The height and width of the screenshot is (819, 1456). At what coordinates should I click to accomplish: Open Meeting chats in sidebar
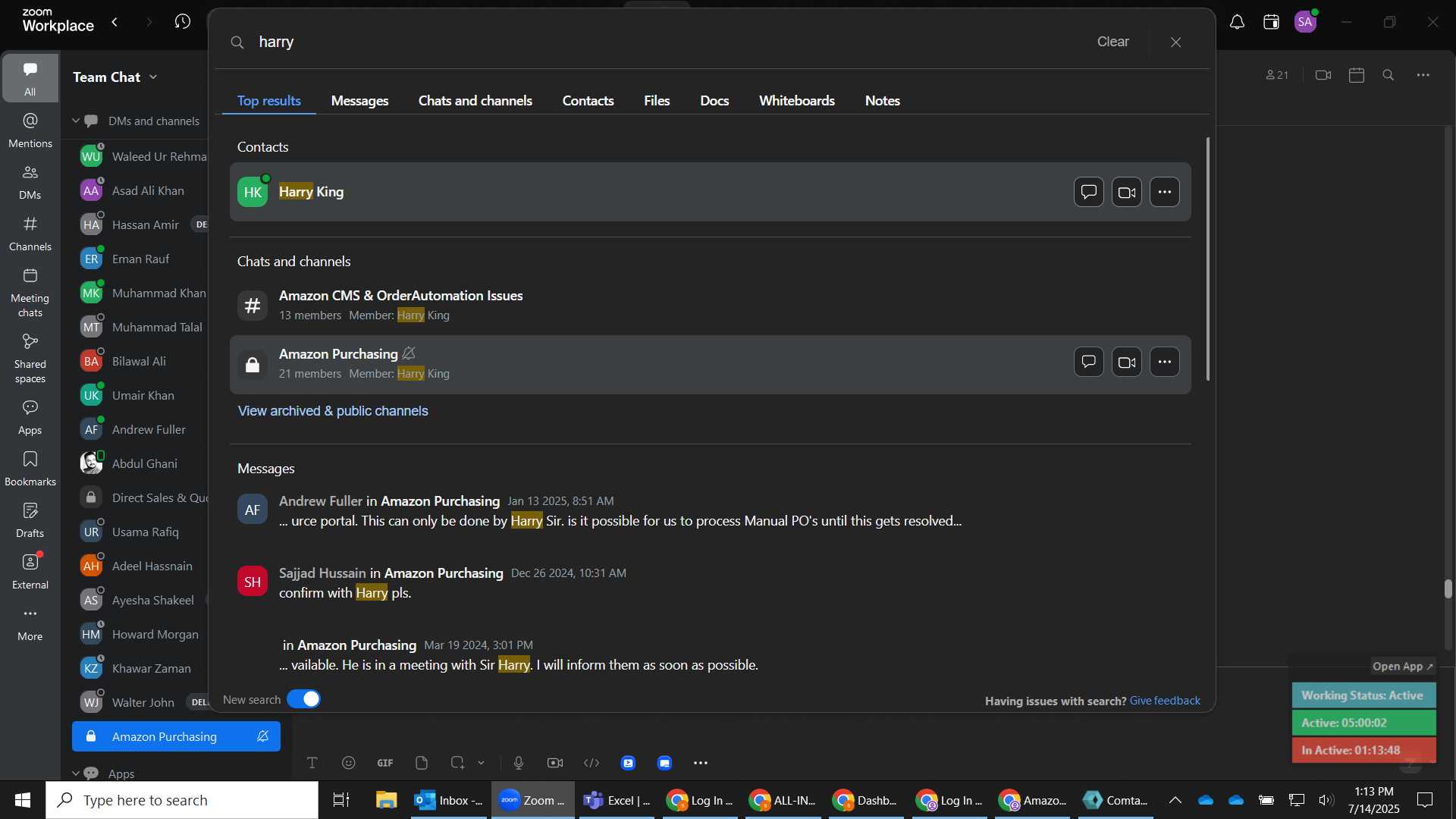[x=30, y=293]
